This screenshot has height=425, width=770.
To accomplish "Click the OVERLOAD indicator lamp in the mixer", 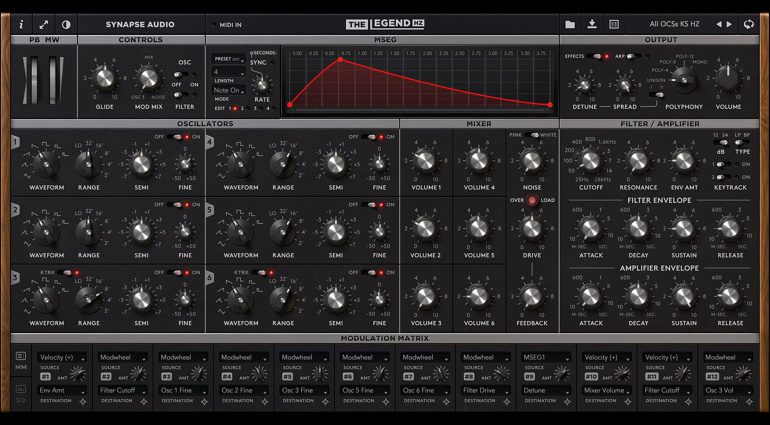I will [532, 200].
